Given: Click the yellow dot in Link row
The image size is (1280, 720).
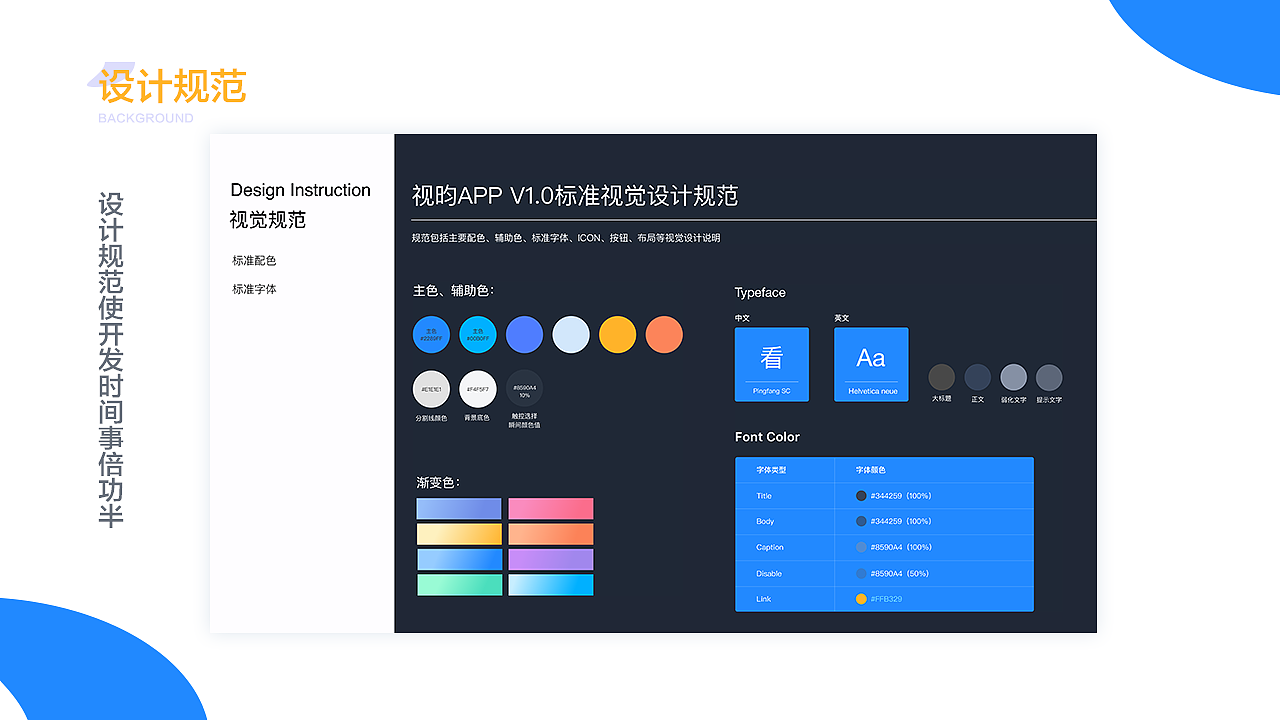Looking at the screenshot, I should pyautogui.click(x=861, y=599).
